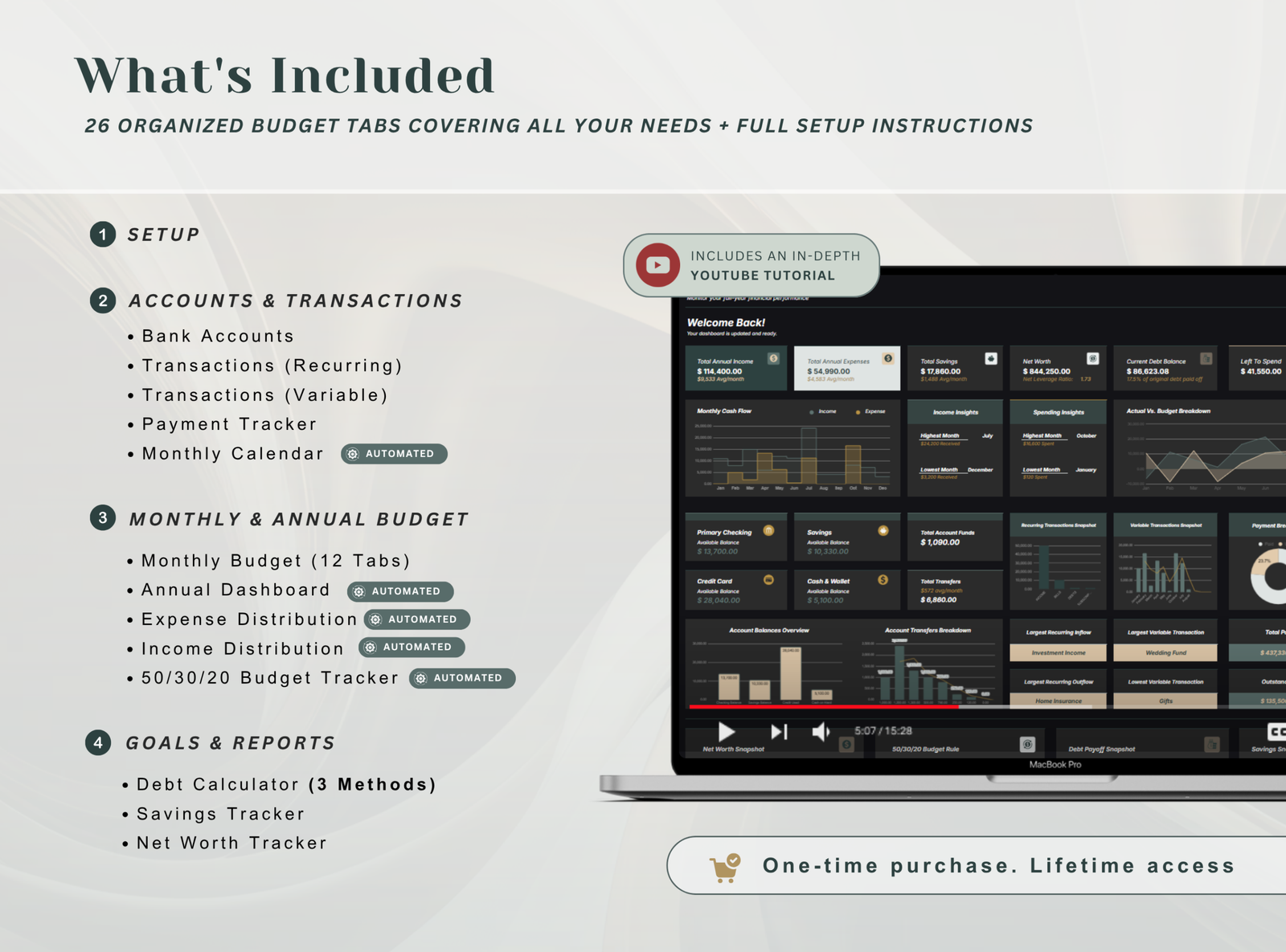Click the gear icon beside Monthly Calendar
1286x952 pixels.
[353, 454]
